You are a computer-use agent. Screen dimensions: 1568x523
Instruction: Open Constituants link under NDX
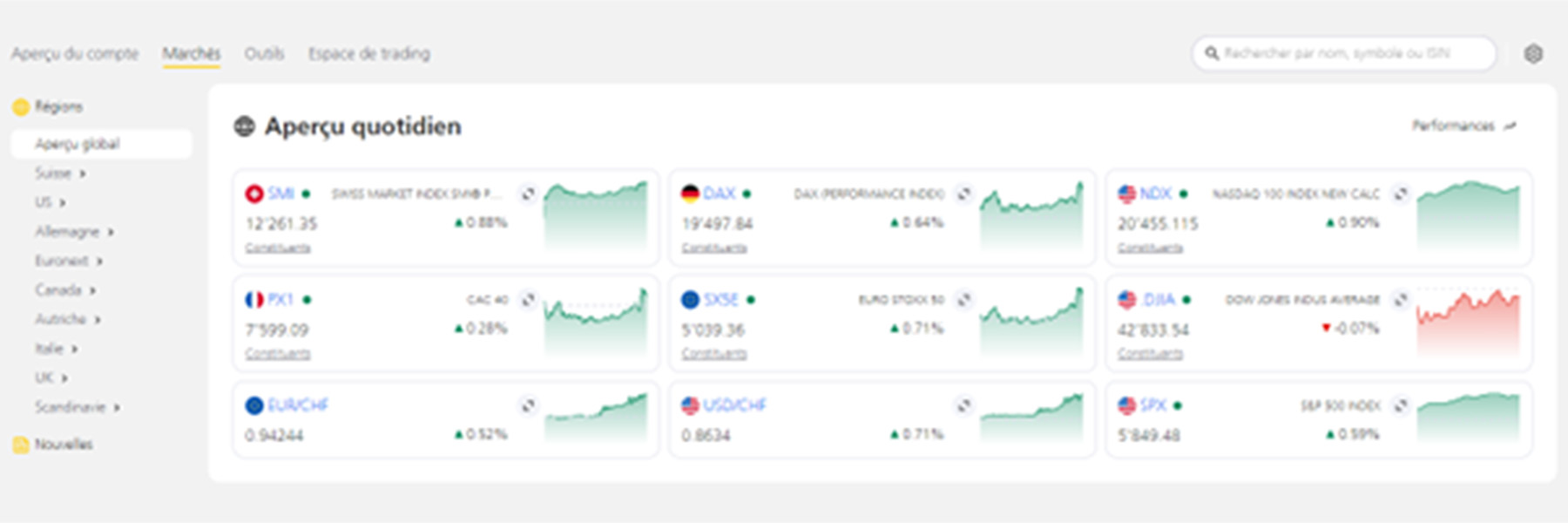coord(1151,248)
